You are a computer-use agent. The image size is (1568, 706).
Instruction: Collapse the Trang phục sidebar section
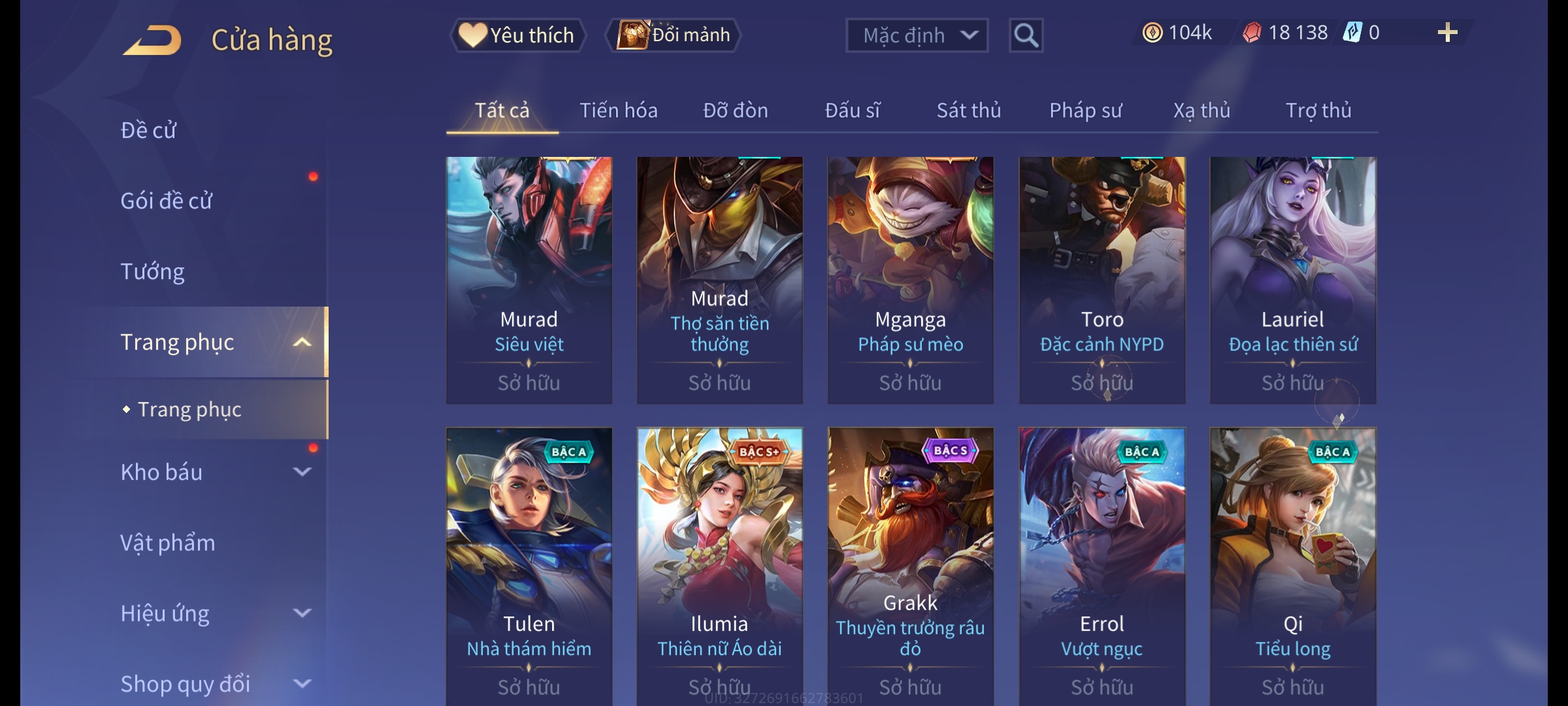pos(302,342)
